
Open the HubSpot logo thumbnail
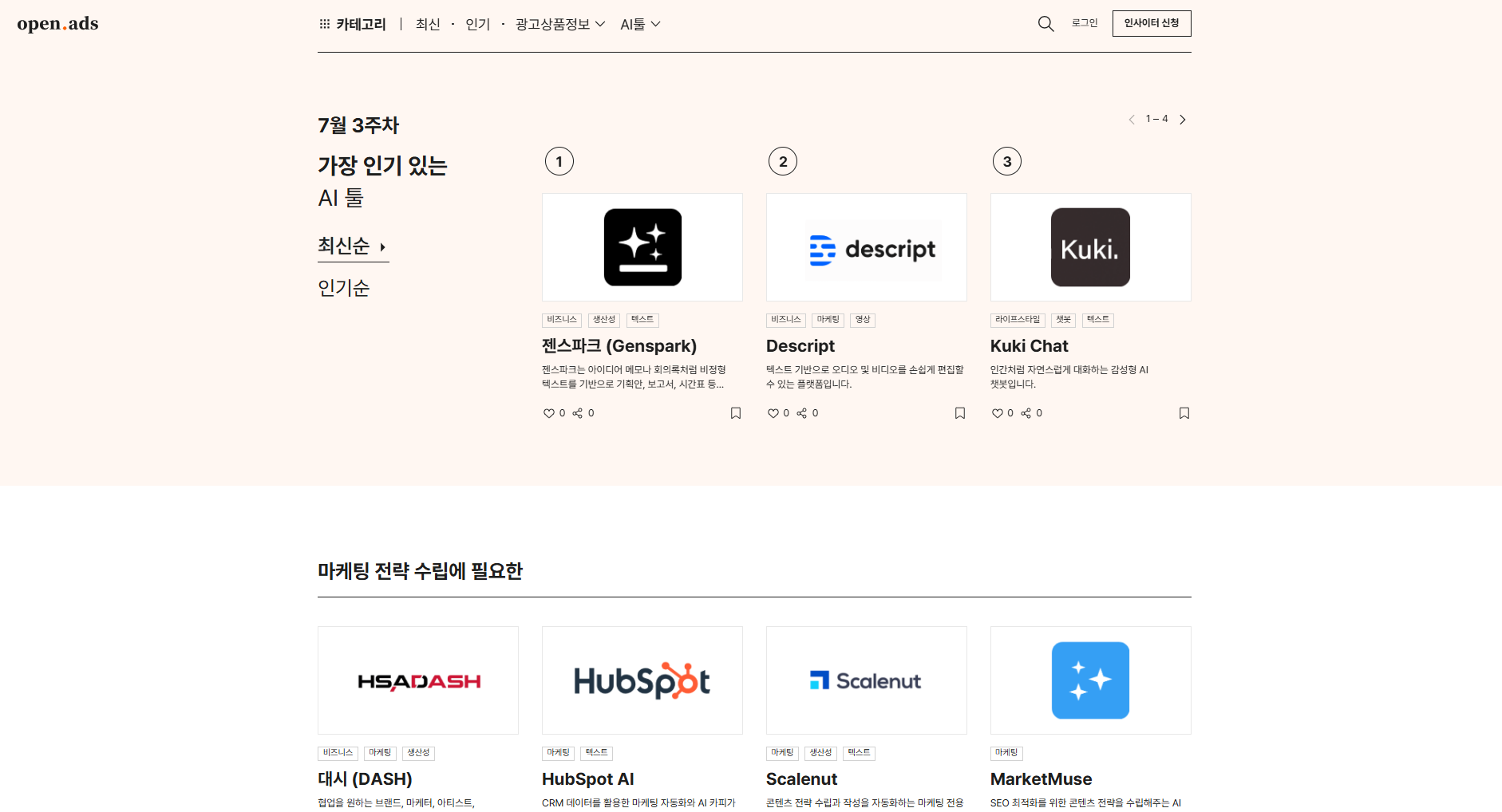[x=642, y=680]
